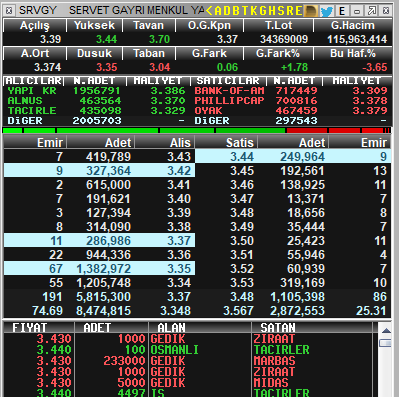
Task: Click the bid quantity 1,382,972
Action: point(104,269)
